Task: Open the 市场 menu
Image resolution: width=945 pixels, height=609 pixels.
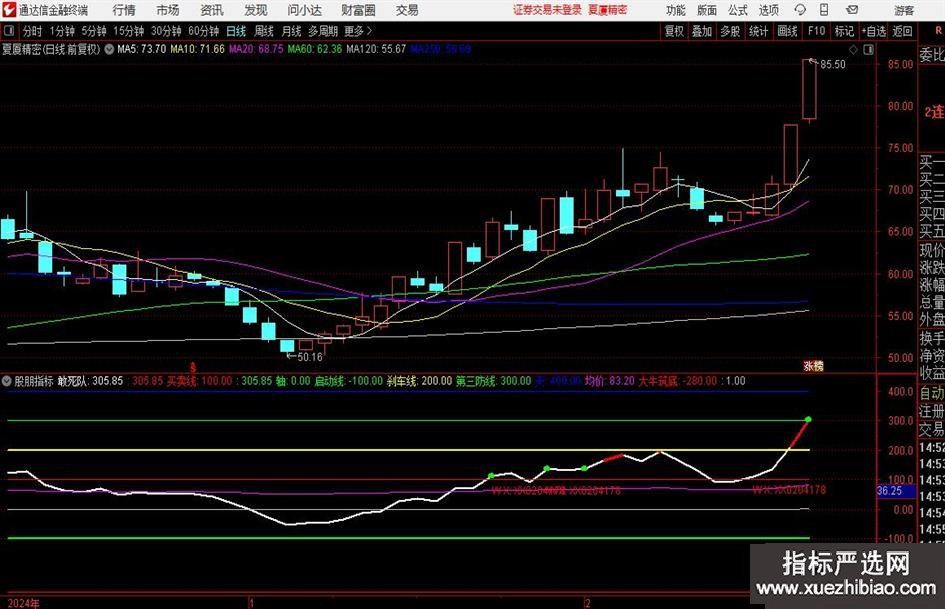Action: pyautogui.click(x=168, y=10)
